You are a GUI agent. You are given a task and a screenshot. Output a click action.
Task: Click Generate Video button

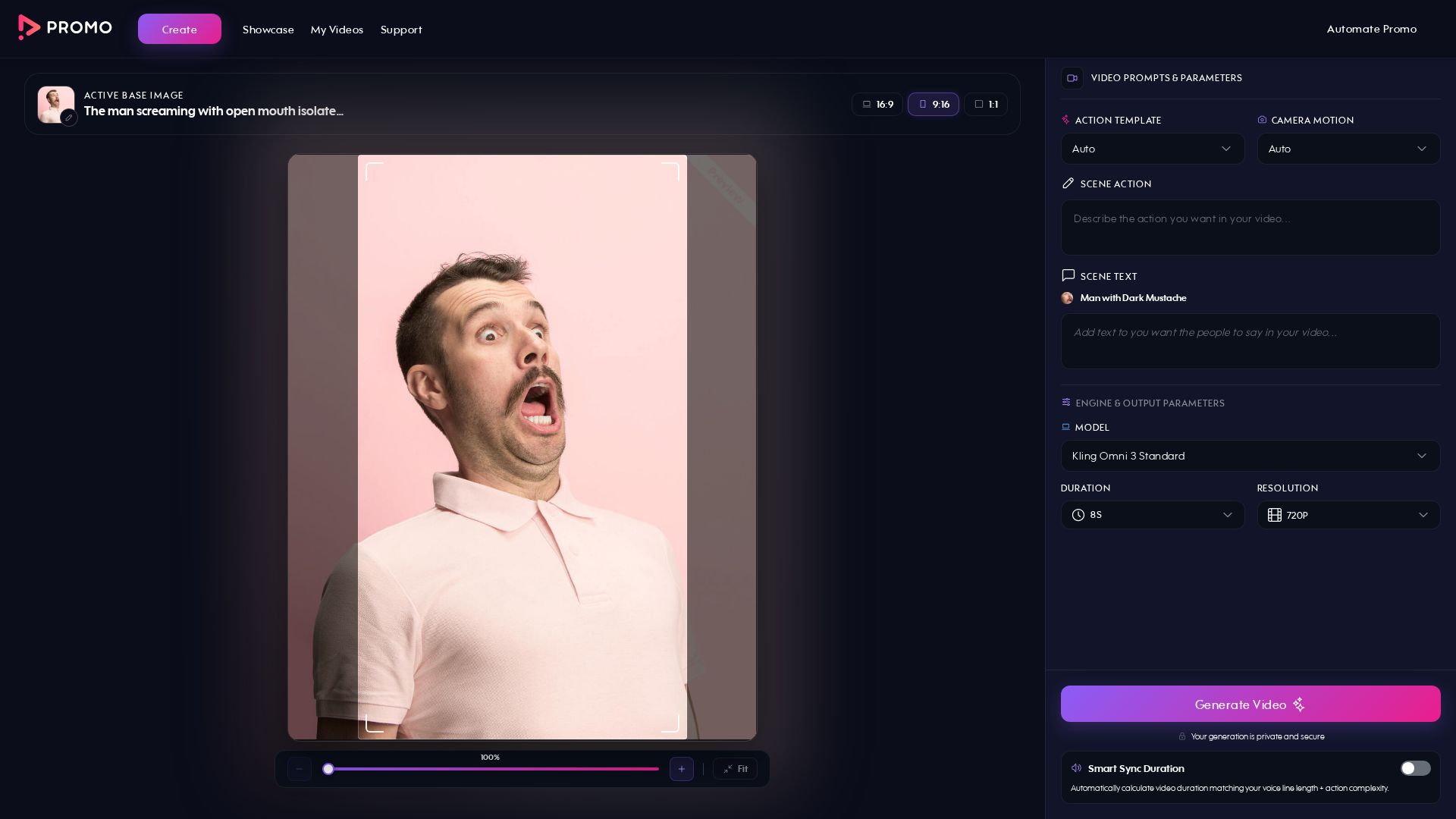(1250, 704)
